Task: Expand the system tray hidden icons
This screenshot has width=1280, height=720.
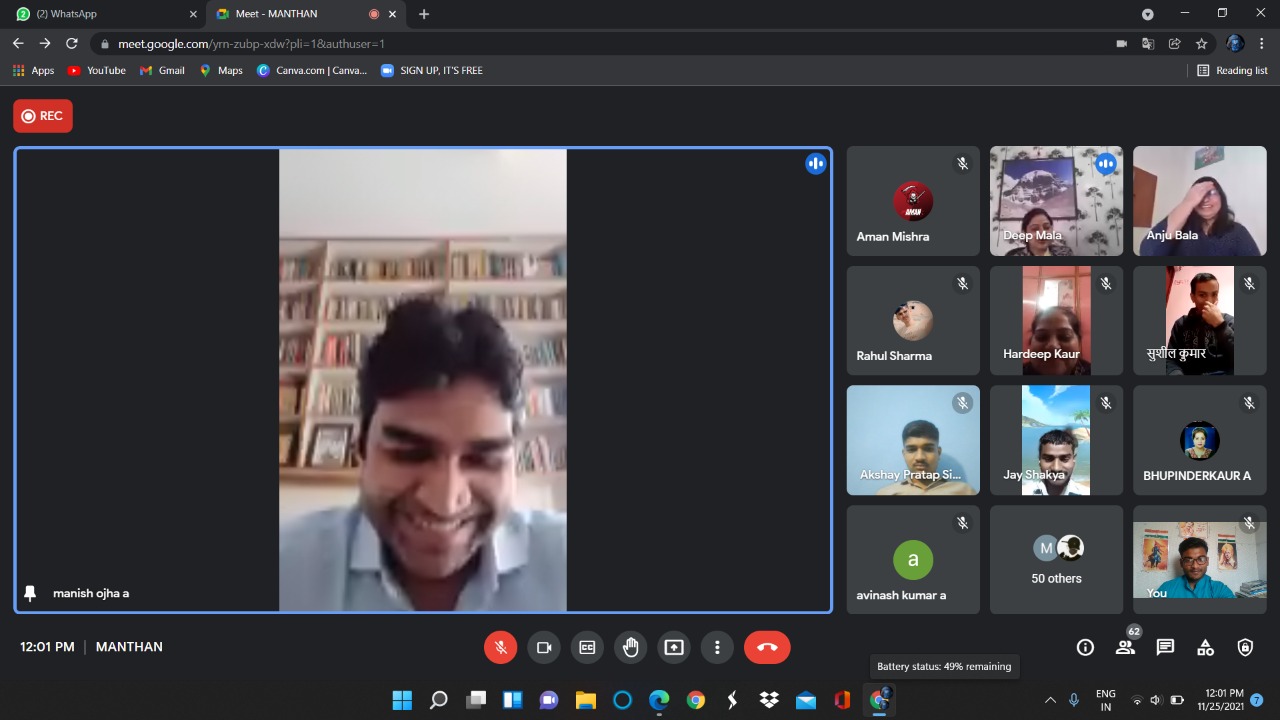Action: pyautogui.click(x=1050, y=700)
